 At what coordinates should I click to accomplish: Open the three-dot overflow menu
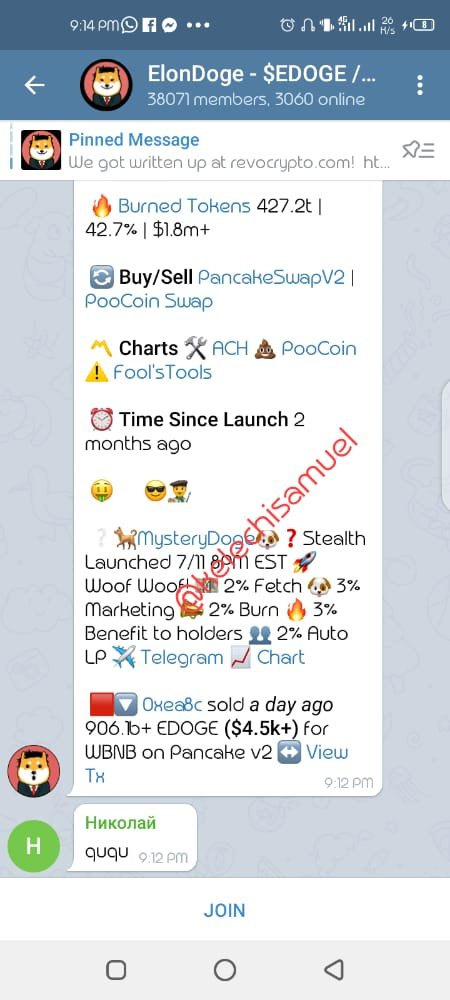[x=419, y=85]
